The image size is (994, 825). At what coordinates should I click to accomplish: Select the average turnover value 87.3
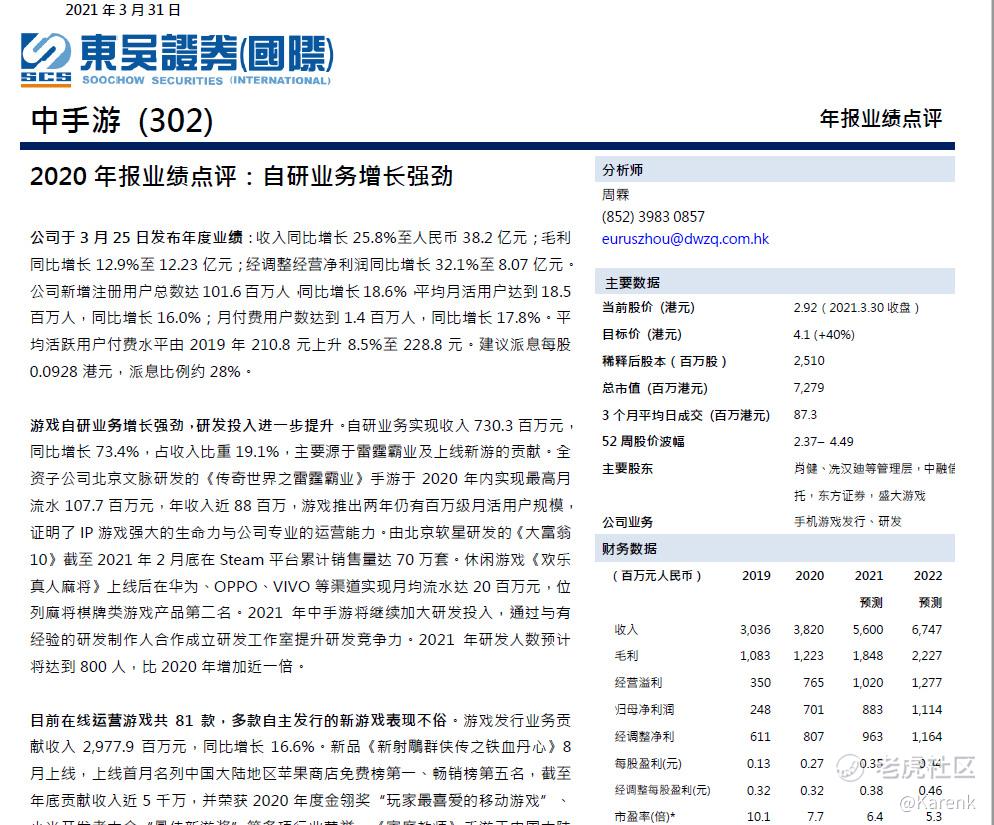click(805, 415)
